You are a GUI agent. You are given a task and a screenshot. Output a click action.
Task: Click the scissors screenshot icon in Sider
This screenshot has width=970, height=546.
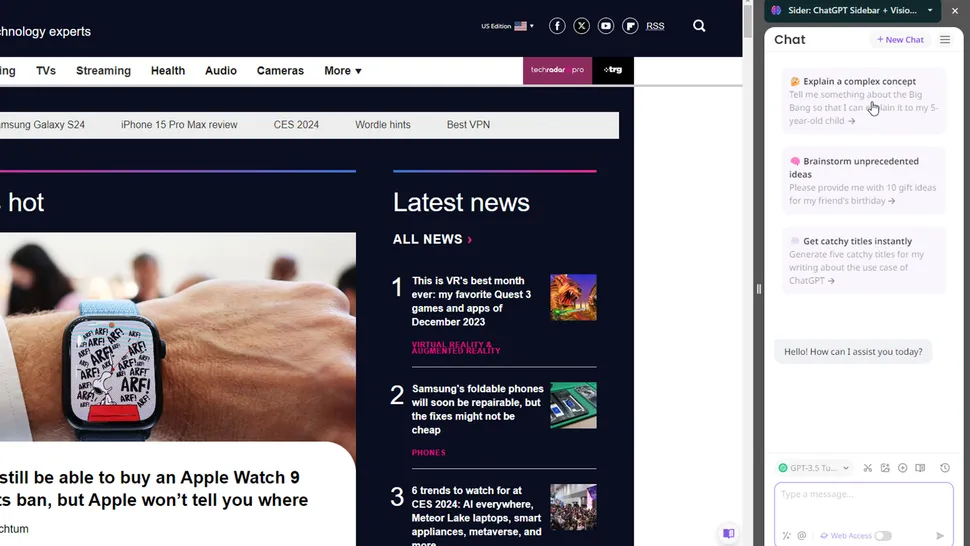coord(868,468)
